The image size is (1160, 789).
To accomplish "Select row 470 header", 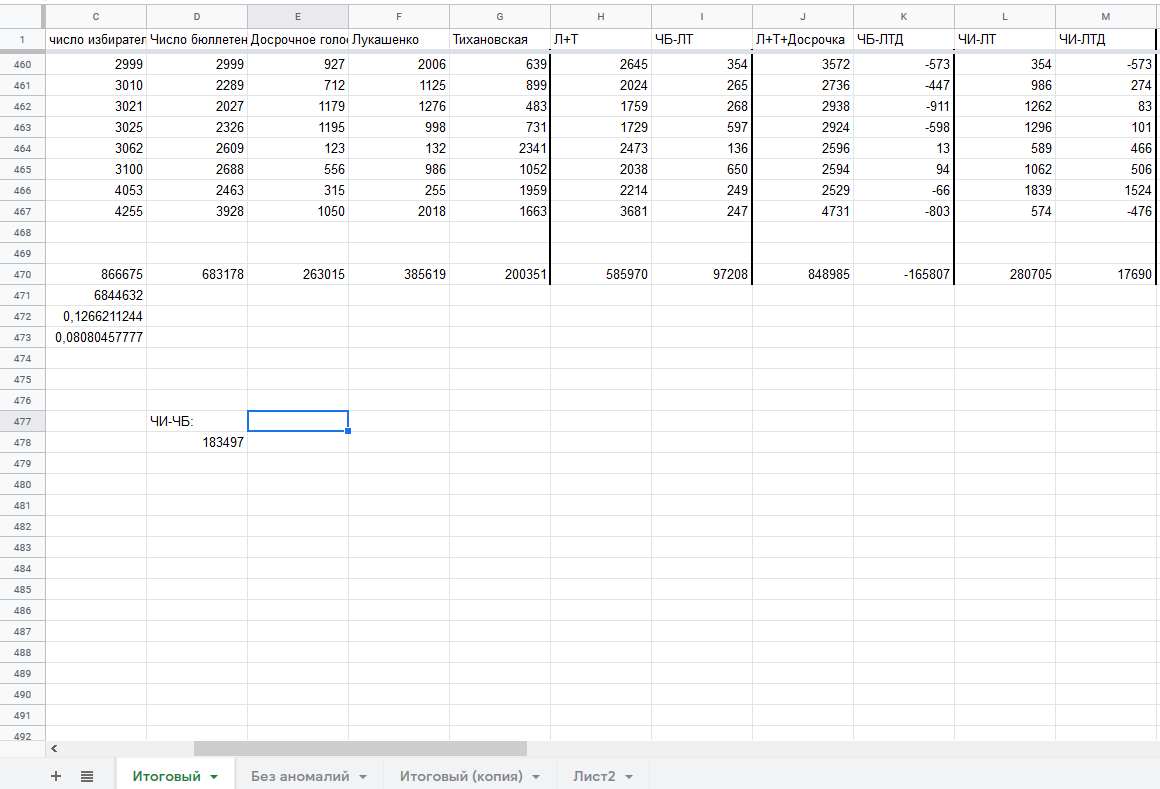I will coord(22,274).
